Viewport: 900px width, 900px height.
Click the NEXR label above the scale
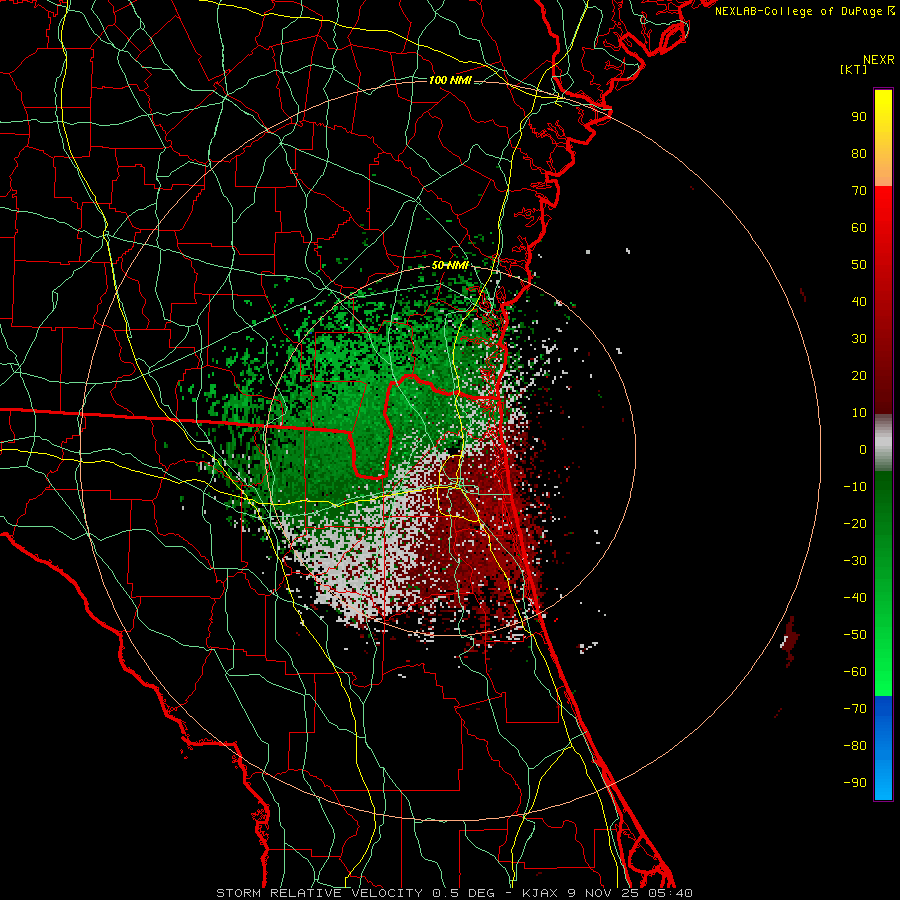879,60
